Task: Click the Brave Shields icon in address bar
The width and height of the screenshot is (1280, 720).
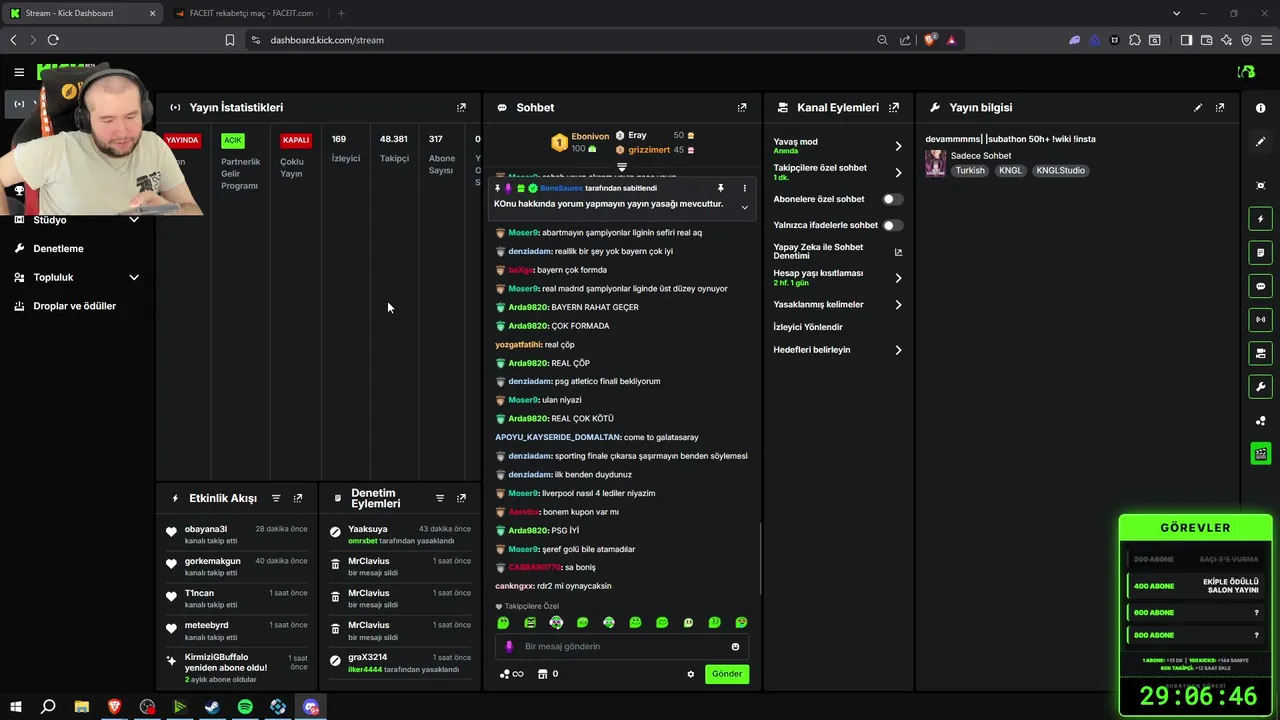Action: (930, 40)
